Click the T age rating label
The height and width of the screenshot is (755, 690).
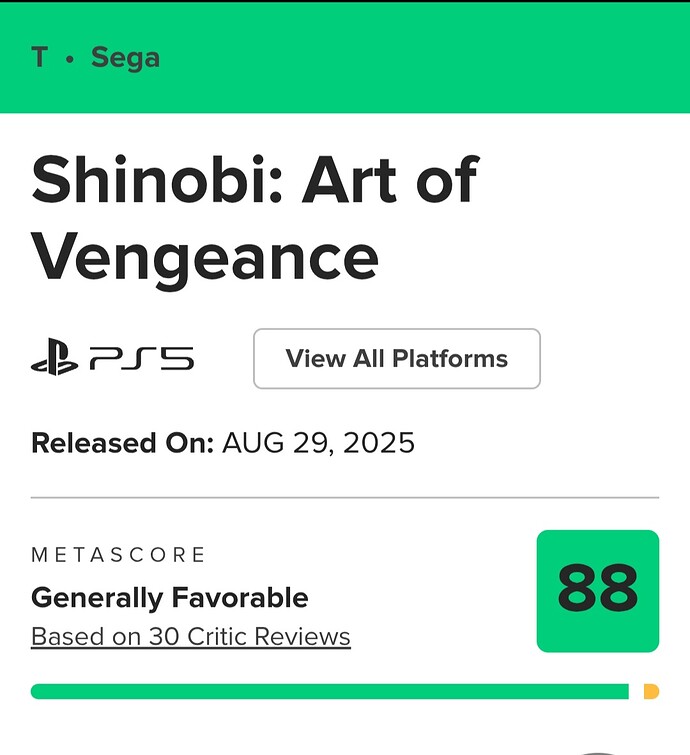[x=40, y=57]
